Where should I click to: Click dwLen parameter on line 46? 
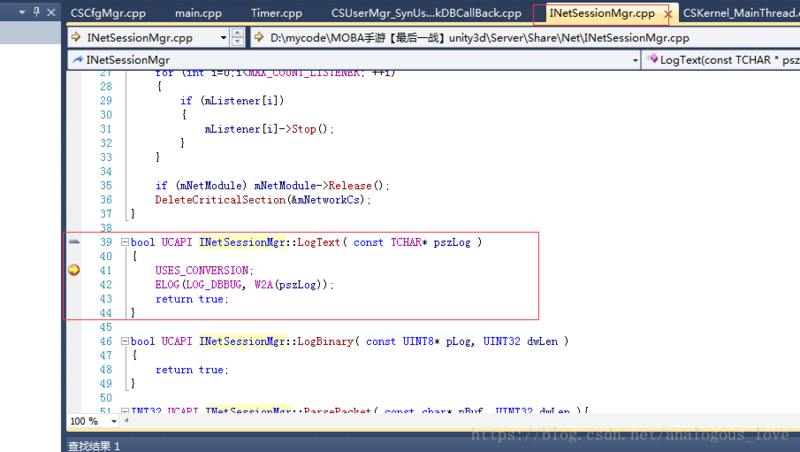click(x=542, y=341)
